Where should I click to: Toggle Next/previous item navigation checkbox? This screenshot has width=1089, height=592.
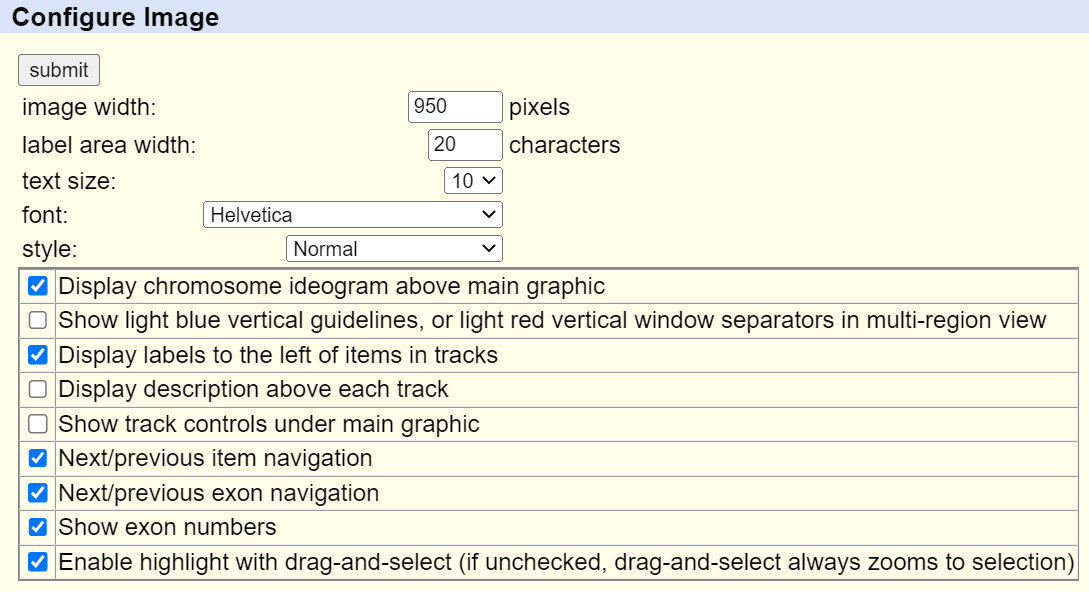coord(38,459)
